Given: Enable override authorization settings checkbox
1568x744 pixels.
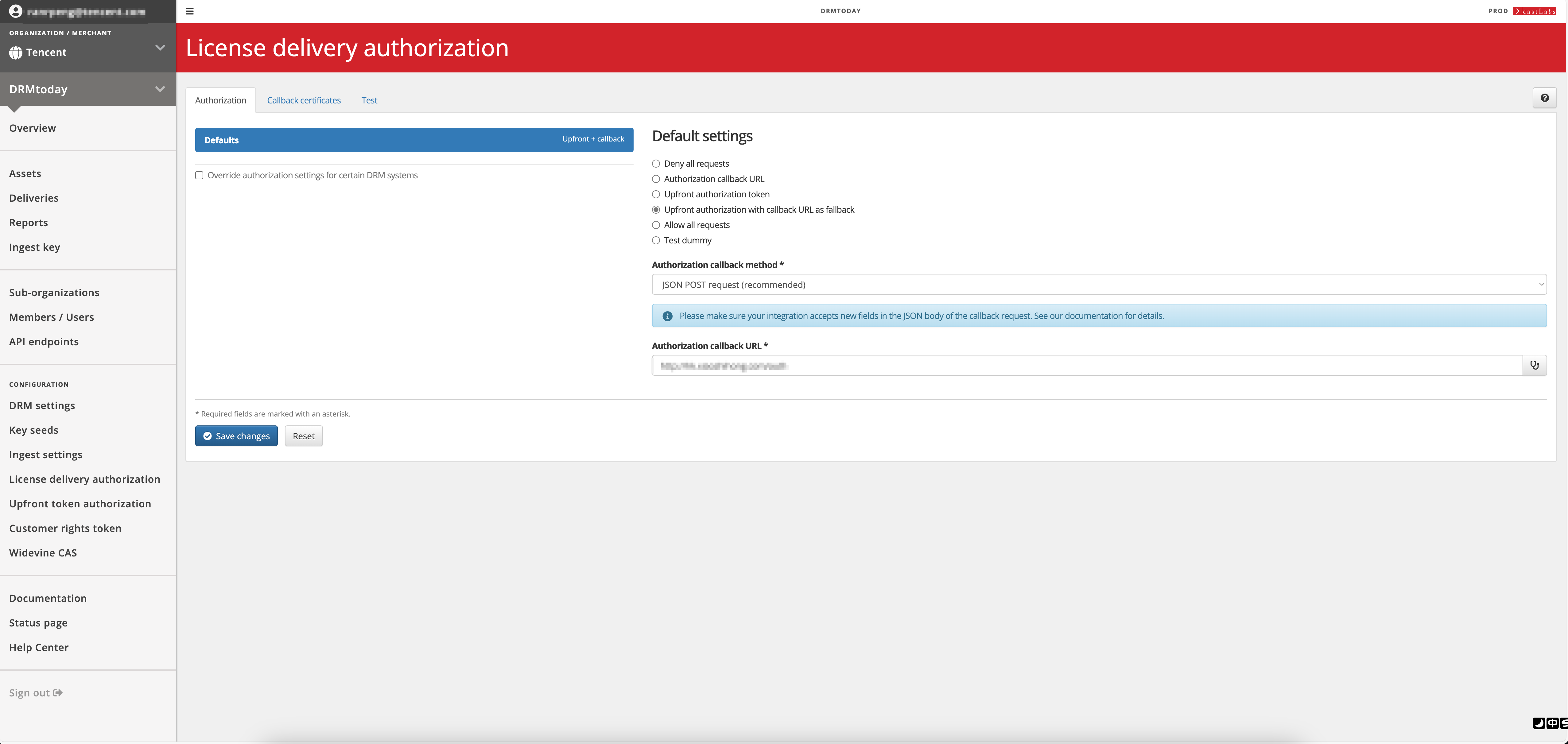Looking at the screenshot, I should 199,175.
